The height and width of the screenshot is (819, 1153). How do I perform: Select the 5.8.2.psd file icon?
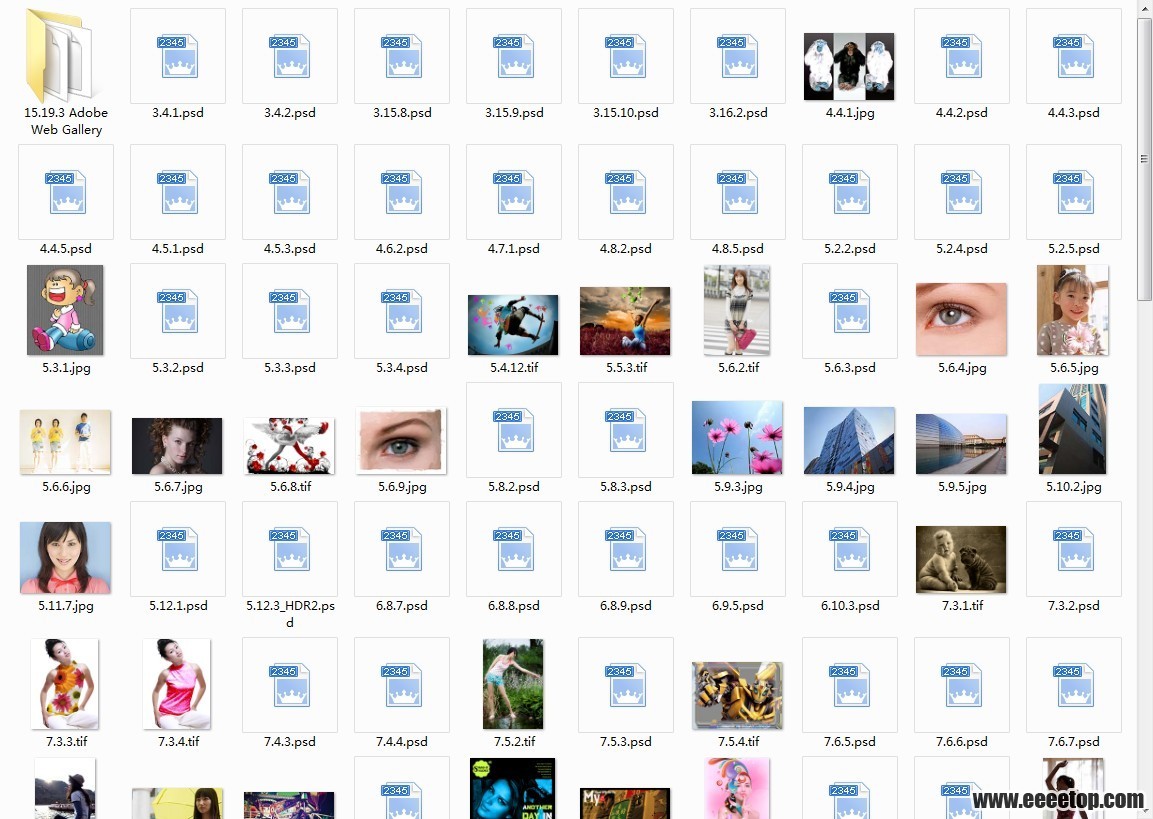tap(514, 430)
